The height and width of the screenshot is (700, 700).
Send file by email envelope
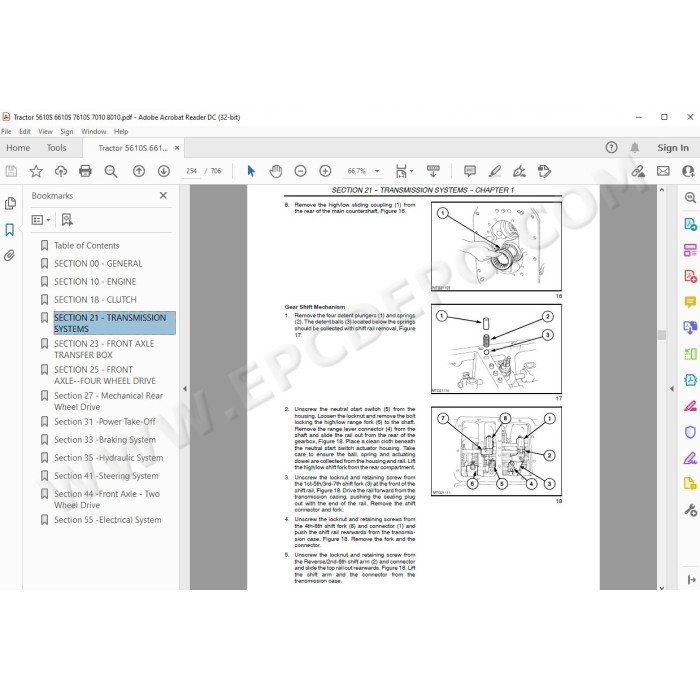663,171
